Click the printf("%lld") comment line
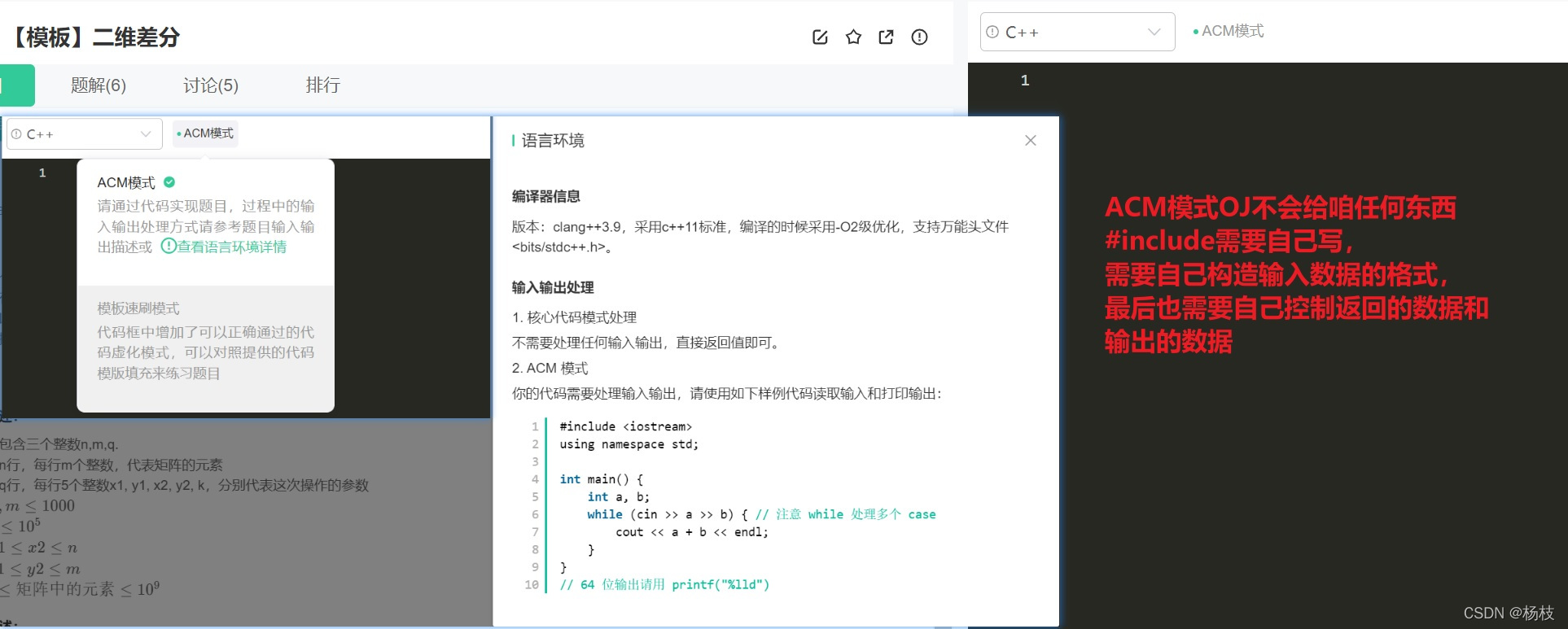 [664, 585]
